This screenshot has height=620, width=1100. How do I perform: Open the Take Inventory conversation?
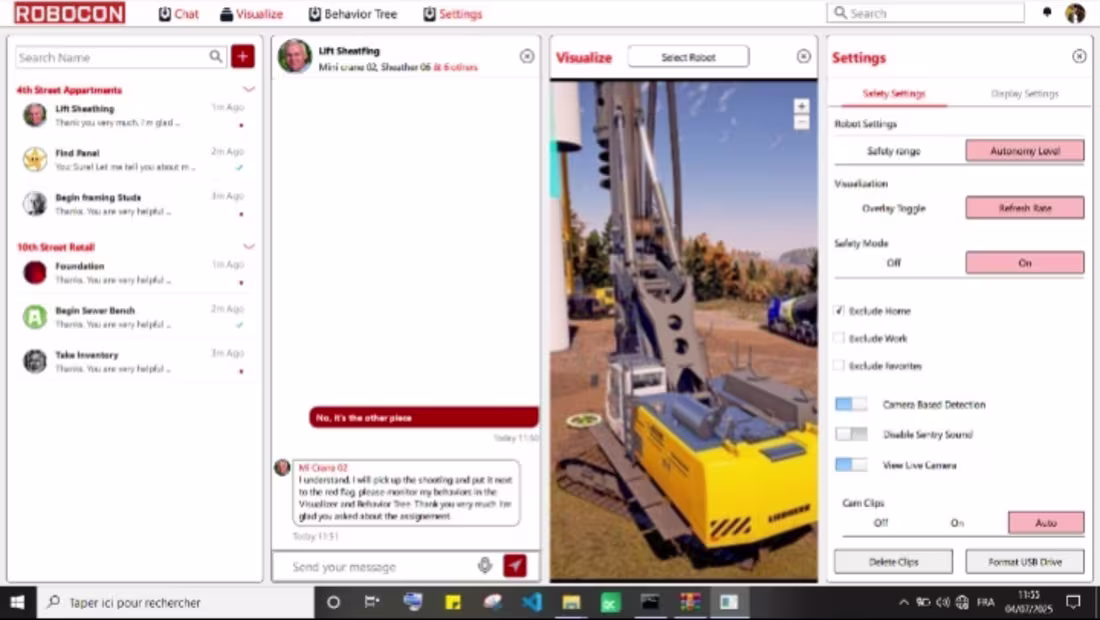point(133,361)
